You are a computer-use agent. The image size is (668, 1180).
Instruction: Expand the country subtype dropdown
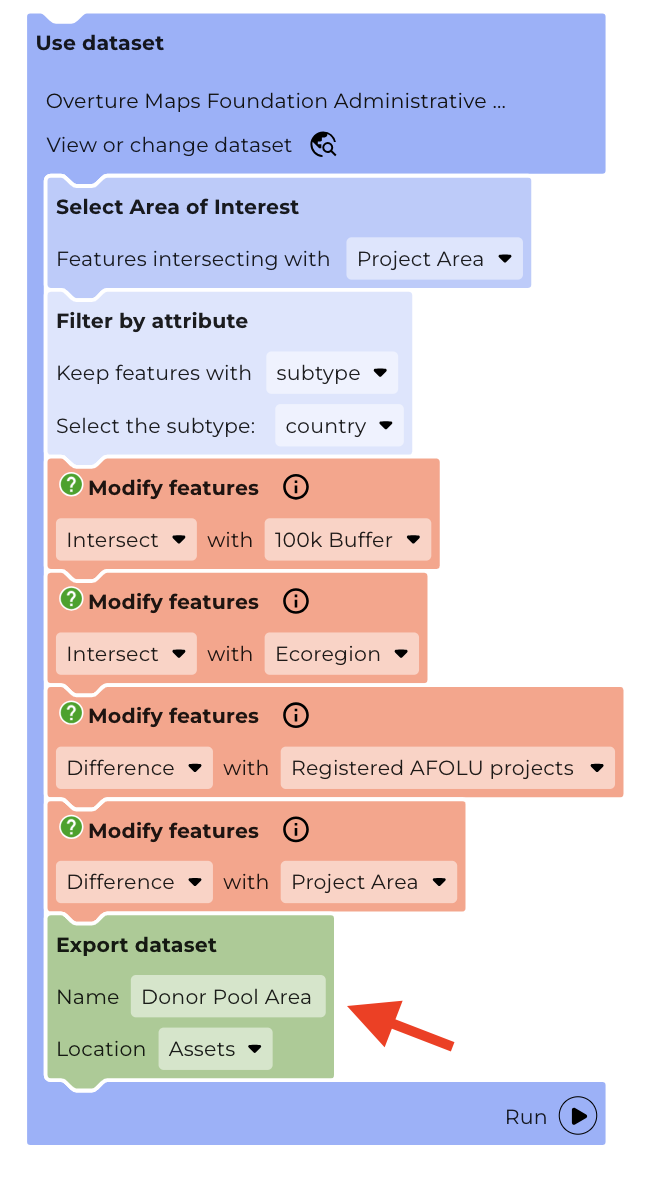point(339,426)
